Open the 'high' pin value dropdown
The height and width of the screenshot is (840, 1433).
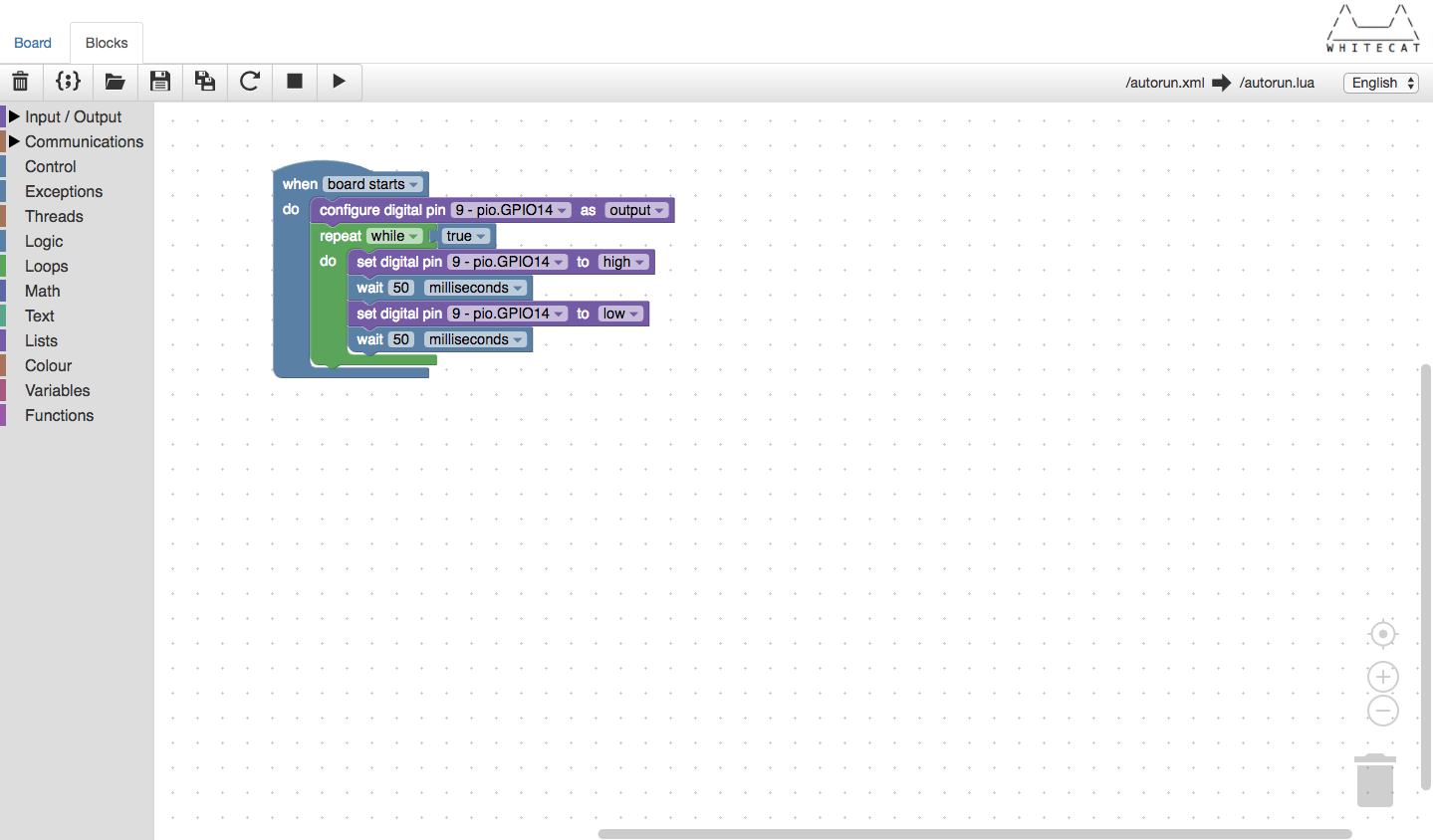click(x=624, y=262)
